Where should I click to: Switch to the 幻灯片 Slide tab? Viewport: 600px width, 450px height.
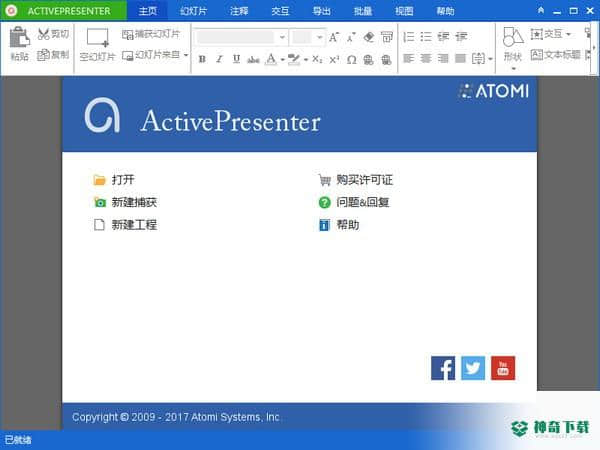(193, 11)
